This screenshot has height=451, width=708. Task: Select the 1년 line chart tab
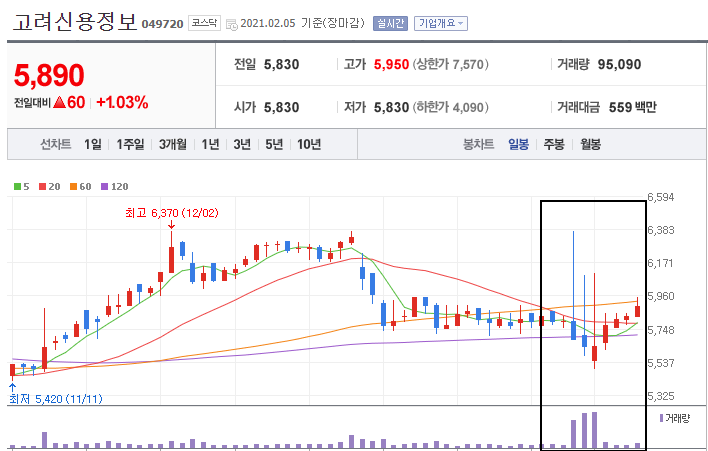pos(210,144)
